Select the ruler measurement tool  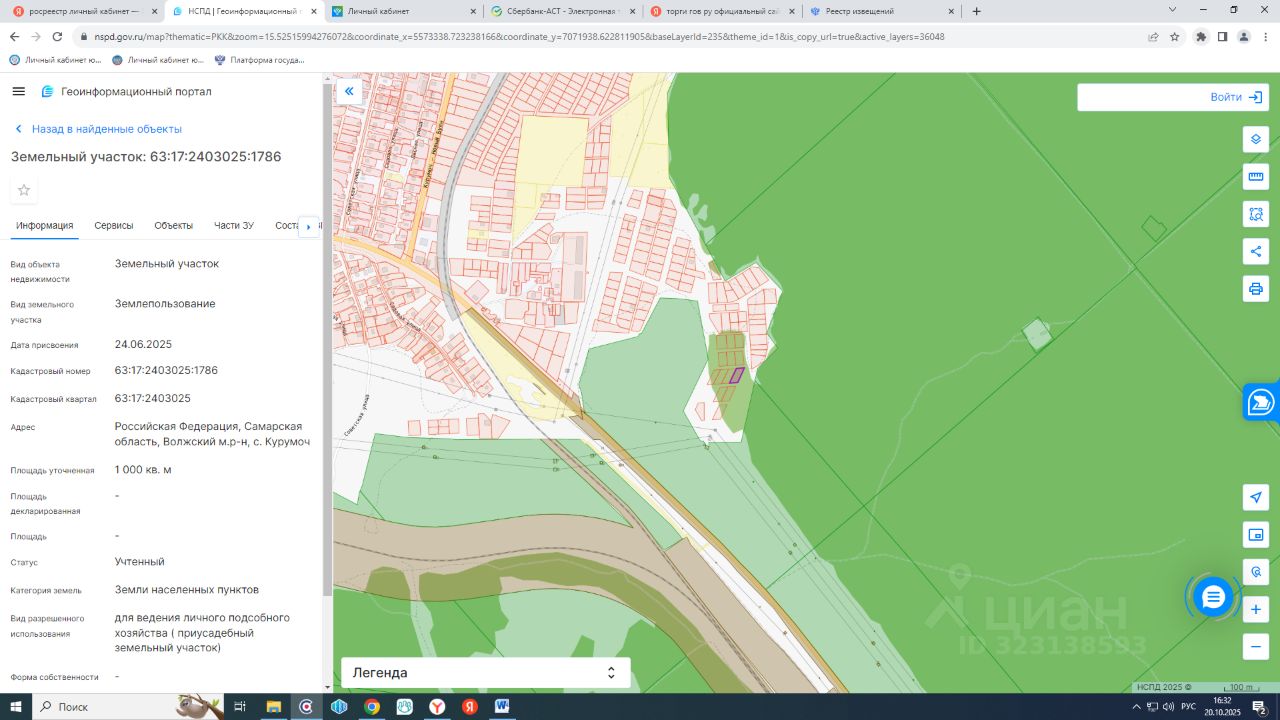[x=1256, y=177]
